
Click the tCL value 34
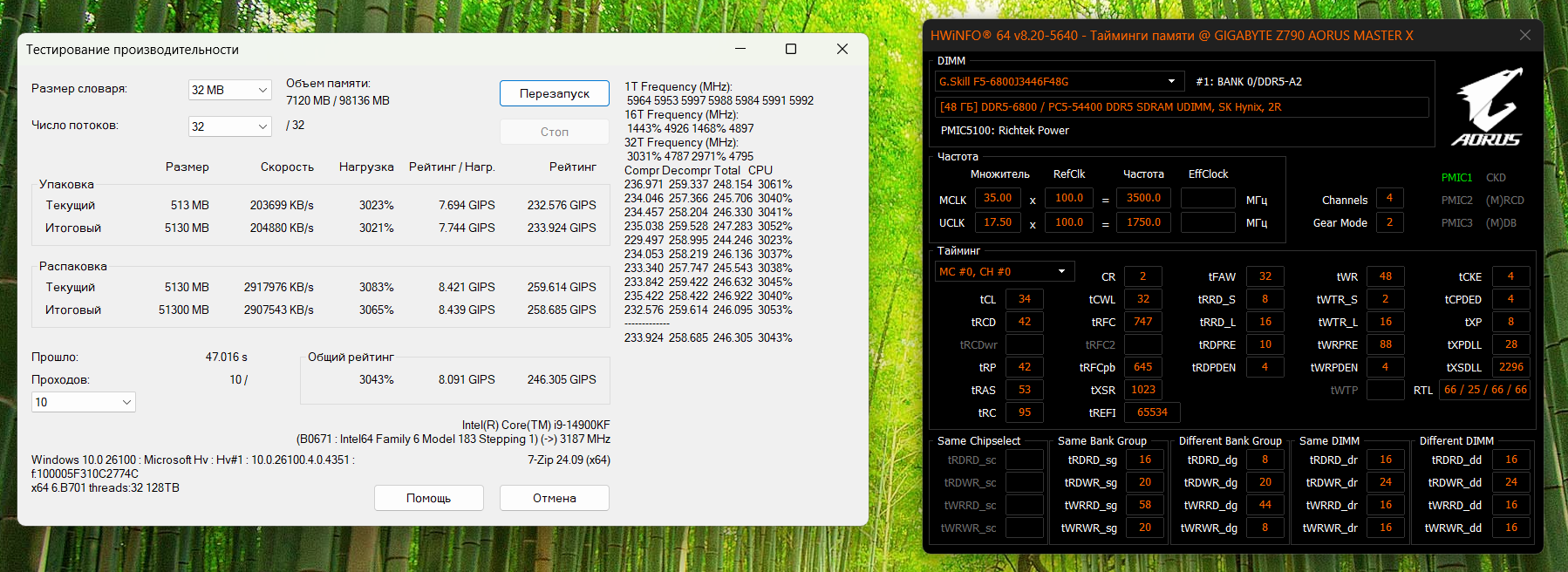pyautogui.click(x=1025, y=299)
